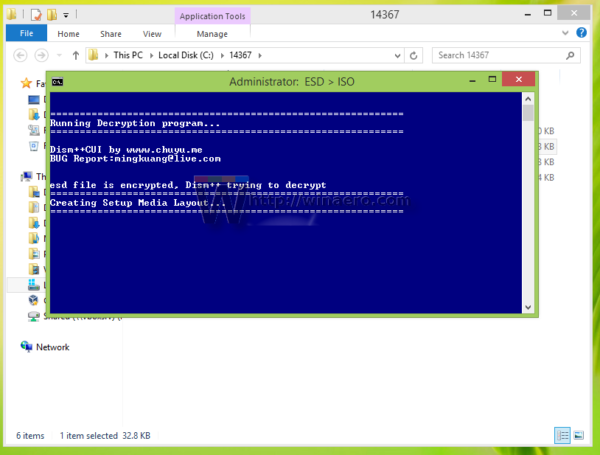Click 14367 in the address breadcrumb
Screen dimensions: 600x455
point(240,55)
